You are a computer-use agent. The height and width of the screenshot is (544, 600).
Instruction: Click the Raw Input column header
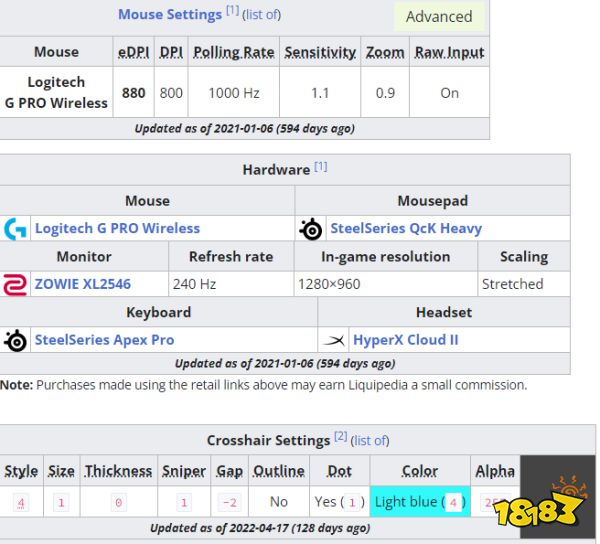(x=450, y=52)
